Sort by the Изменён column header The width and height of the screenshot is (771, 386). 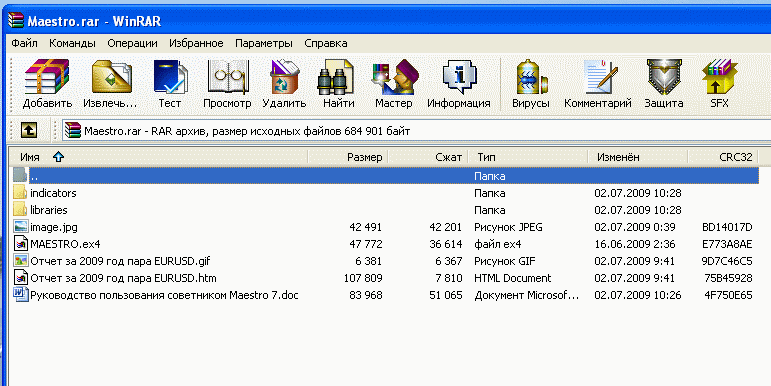point(638,157)
